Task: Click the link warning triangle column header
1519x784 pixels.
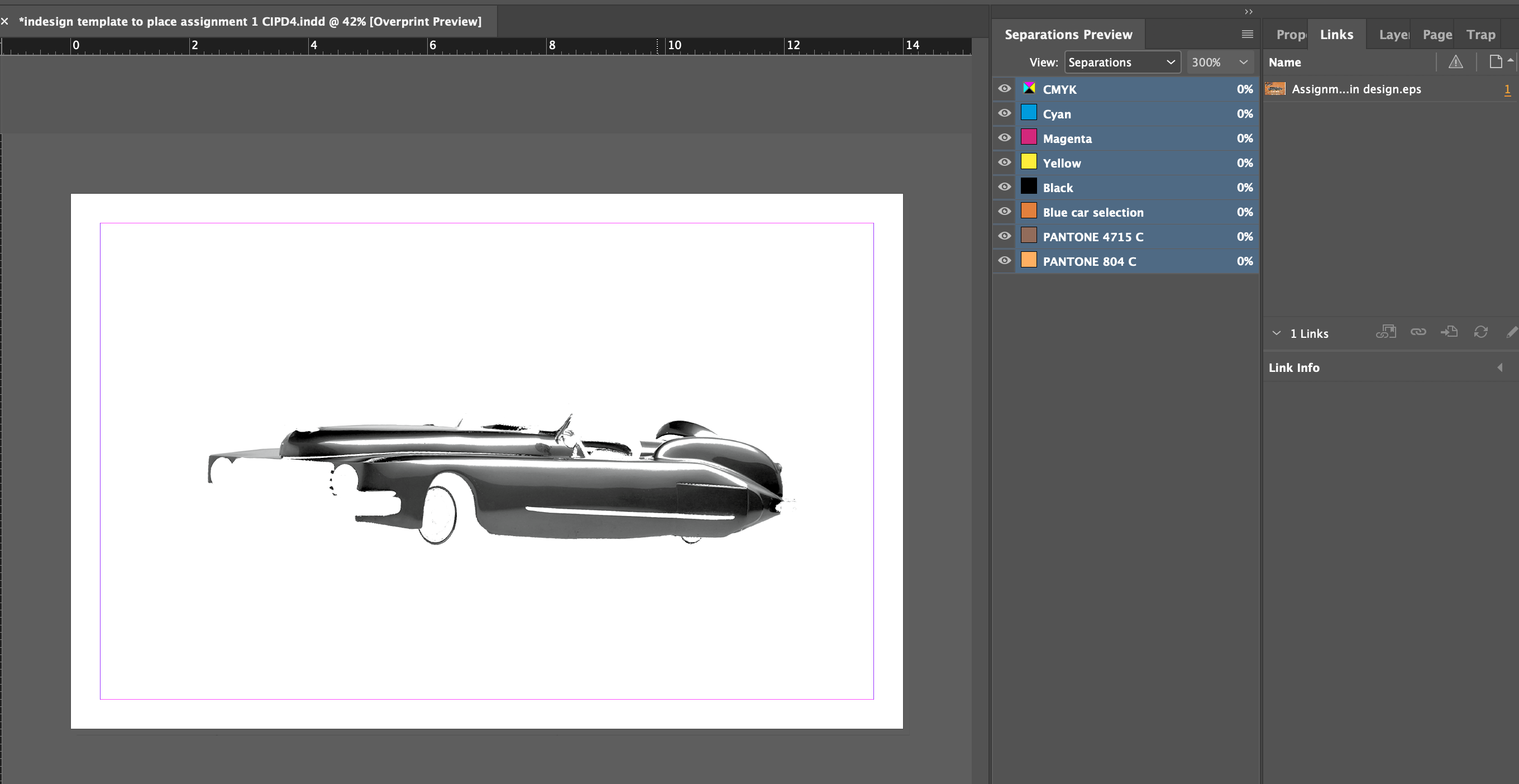Action: 1456,62
